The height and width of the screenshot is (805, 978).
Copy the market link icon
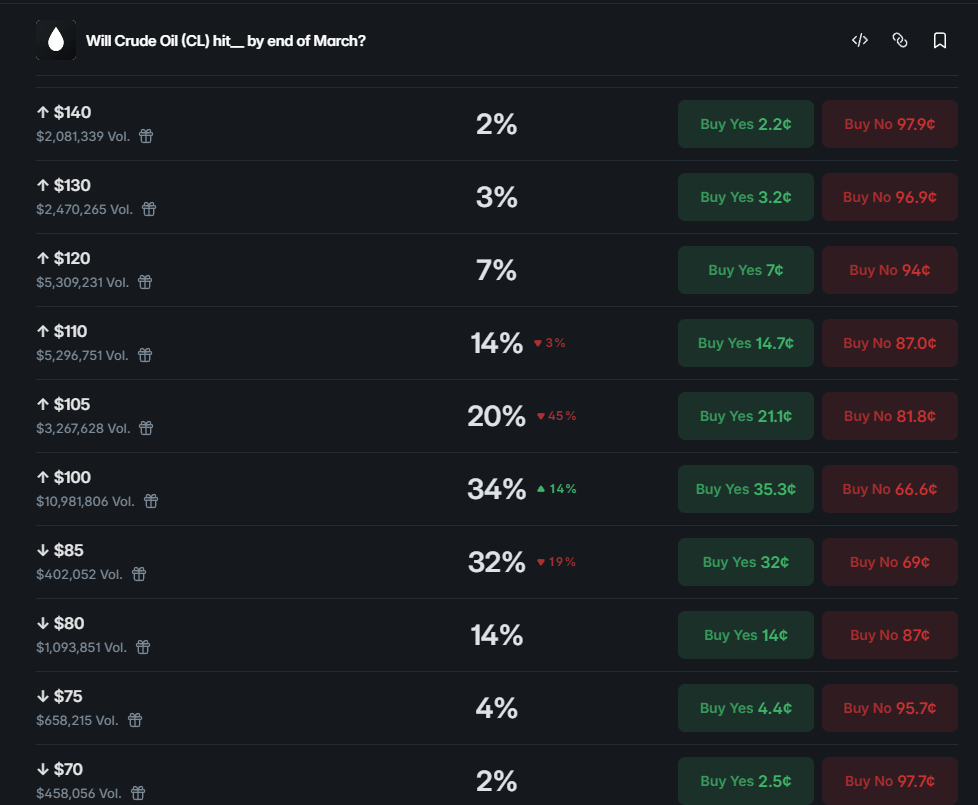[x=899, y=41]
